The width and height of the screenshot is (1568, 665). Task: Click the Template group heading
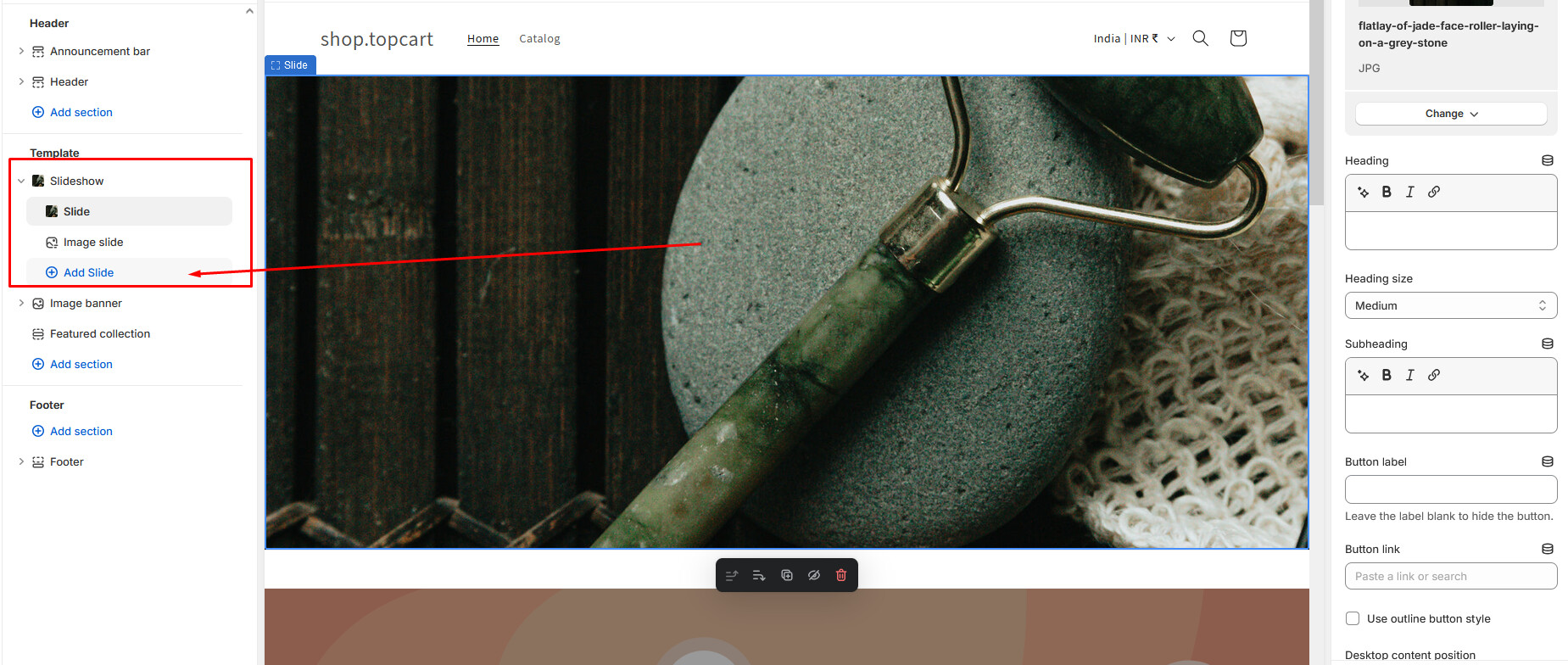click(54, 154)
